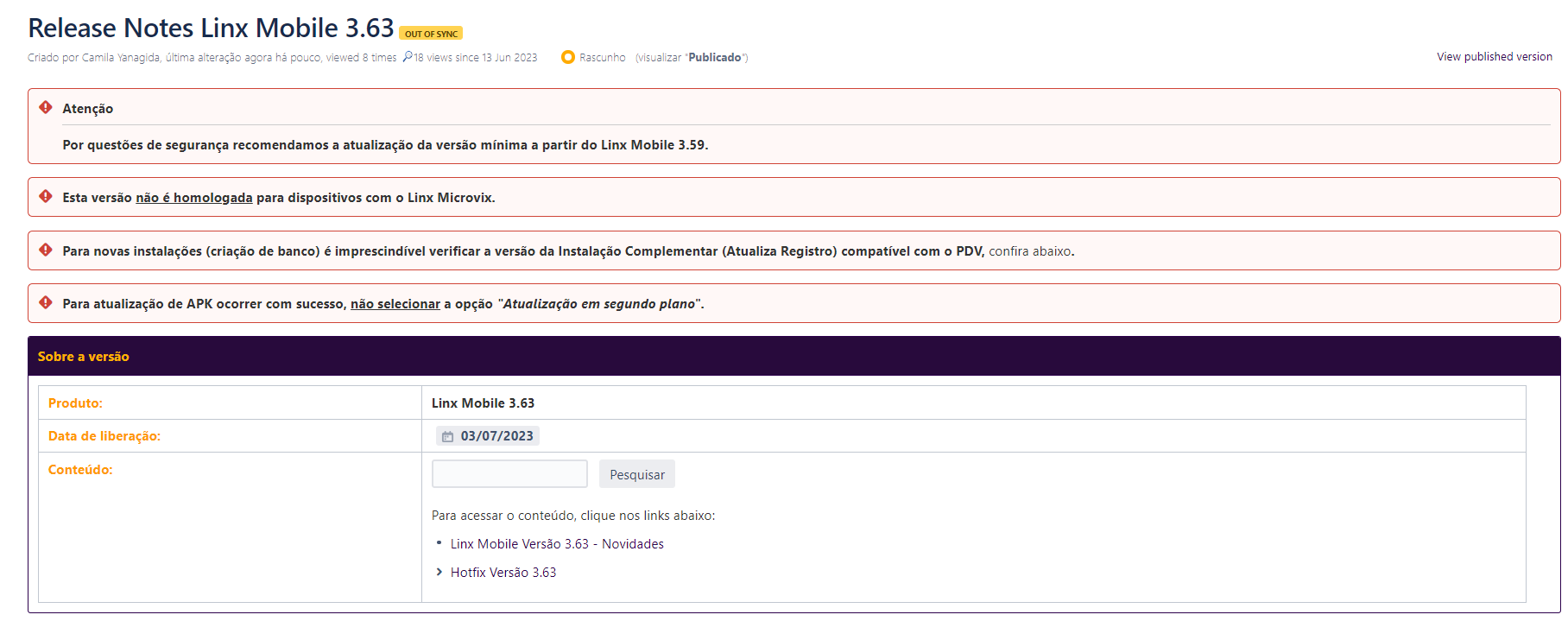Viewport: 1568px width, 621px height.
Task: Click the Rascunho status label
Action: click(x=602, y=58)
